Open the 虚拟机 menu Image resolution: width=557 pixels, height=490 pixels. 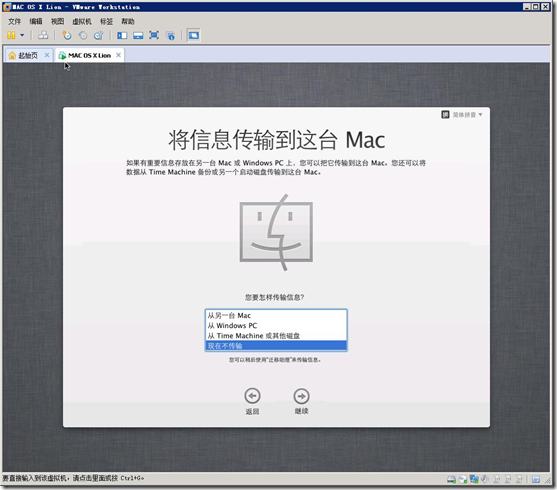82,21
